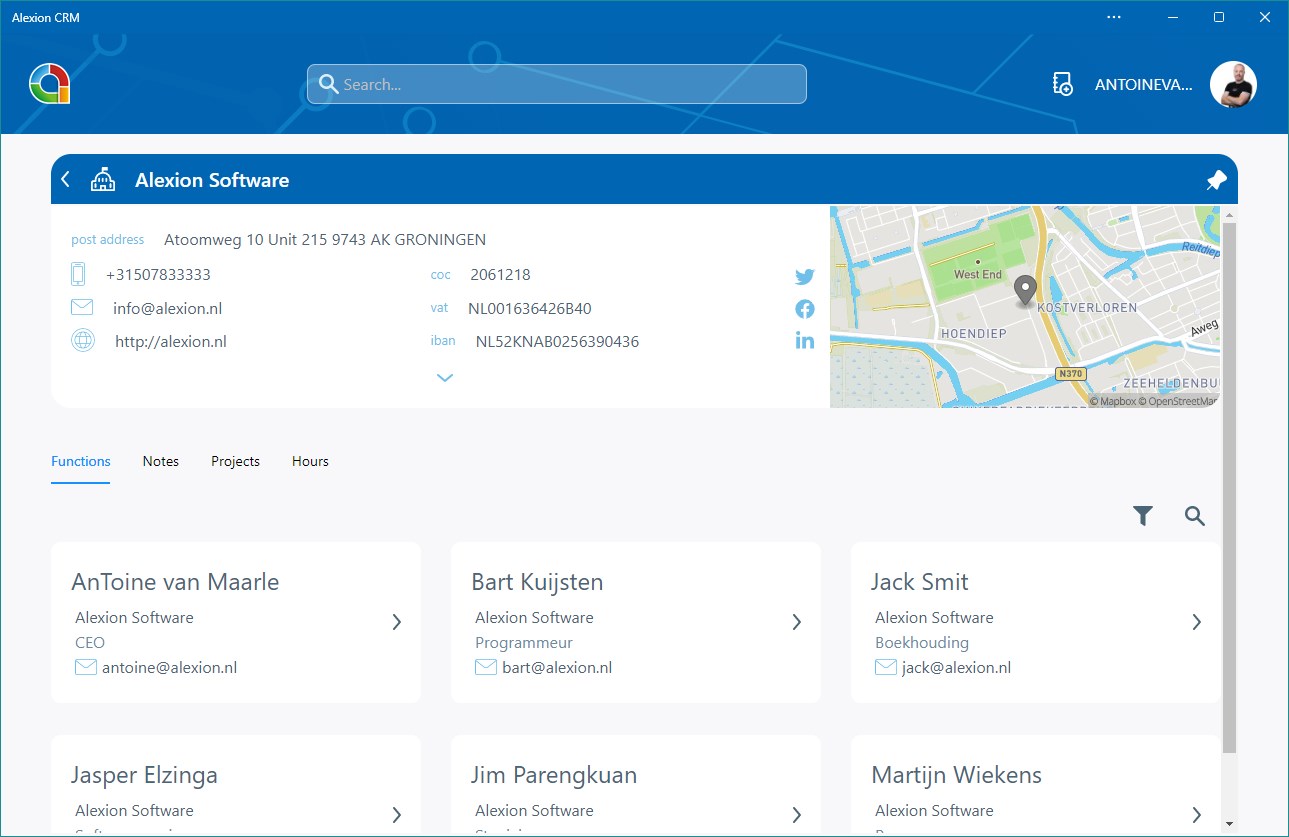
Task: Open Bart Kuijsten card chevron
Action: click(797, 622)
